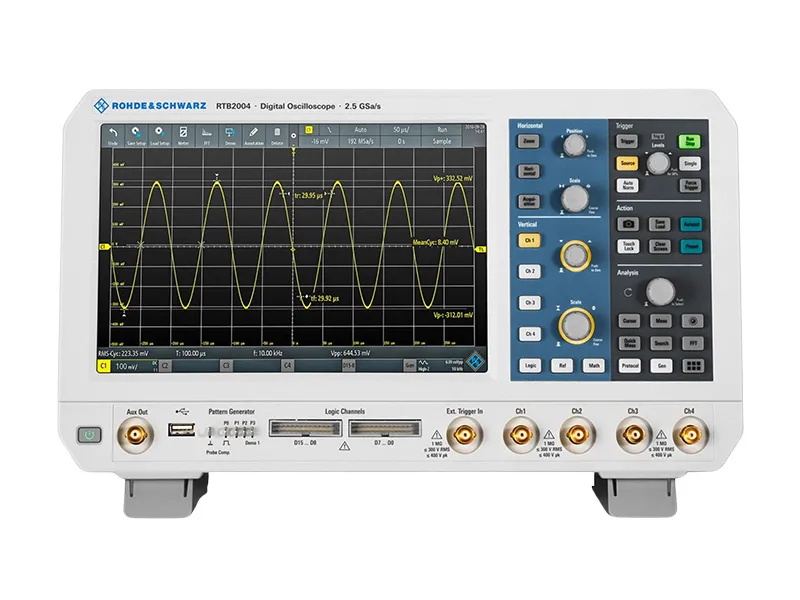The image size is (800, 600).
Task: Toggle the Touch Lock key
Action: [x=629, y=246]
